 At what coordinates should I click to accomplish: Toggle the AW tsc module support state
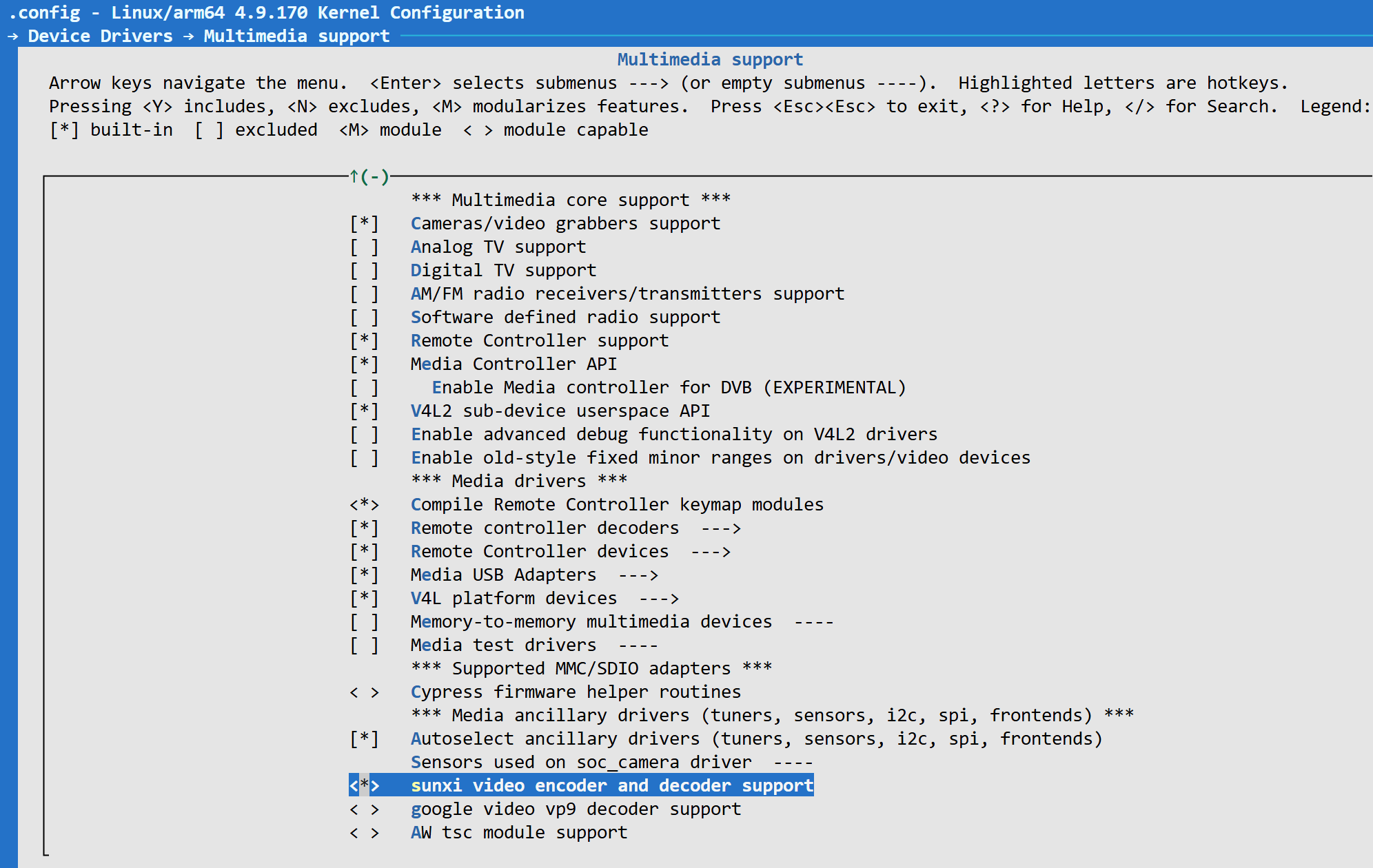(x=364, y=833)
